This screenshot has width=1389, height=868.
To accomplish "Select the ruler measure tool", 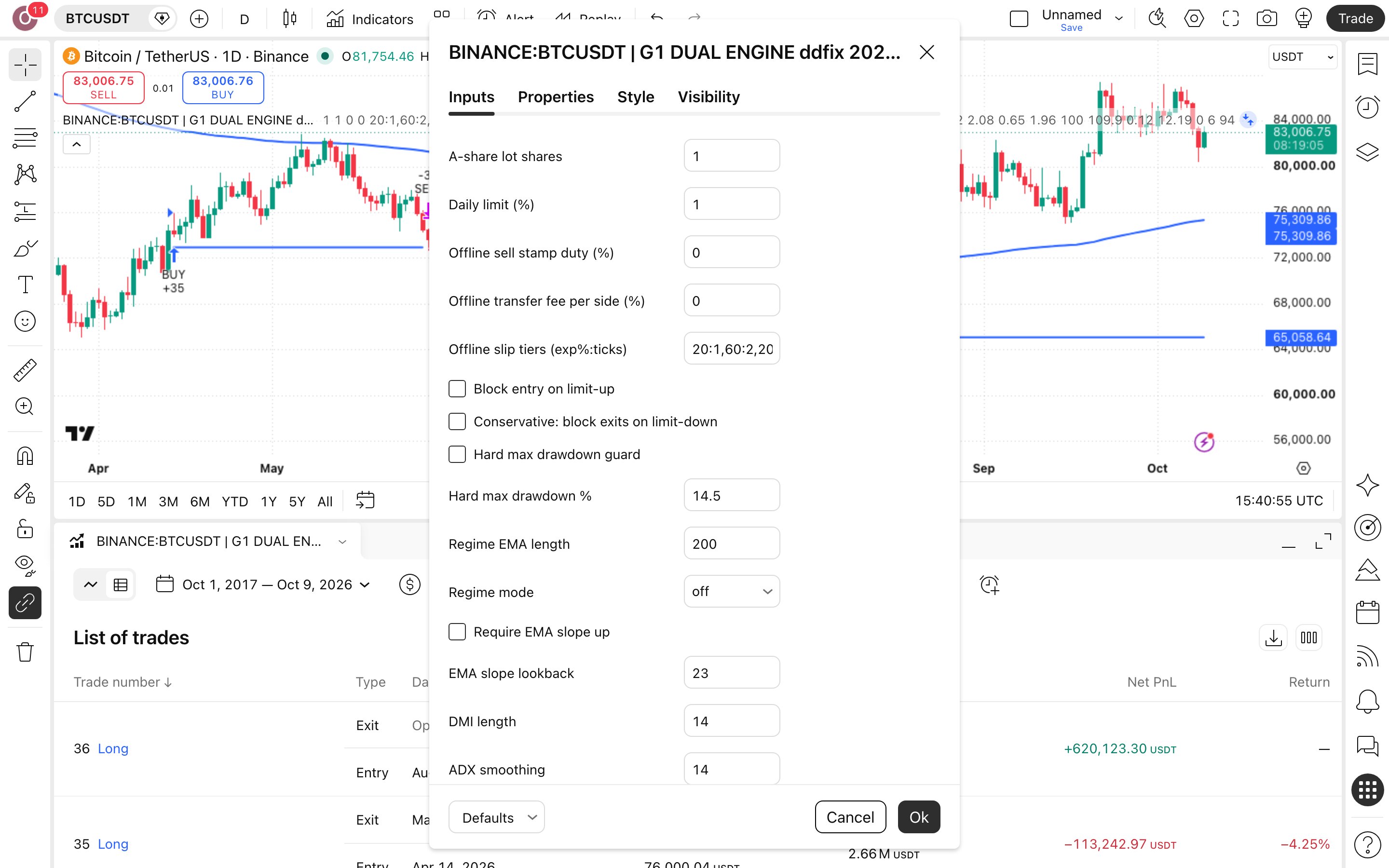I will (x=25, y=370).
